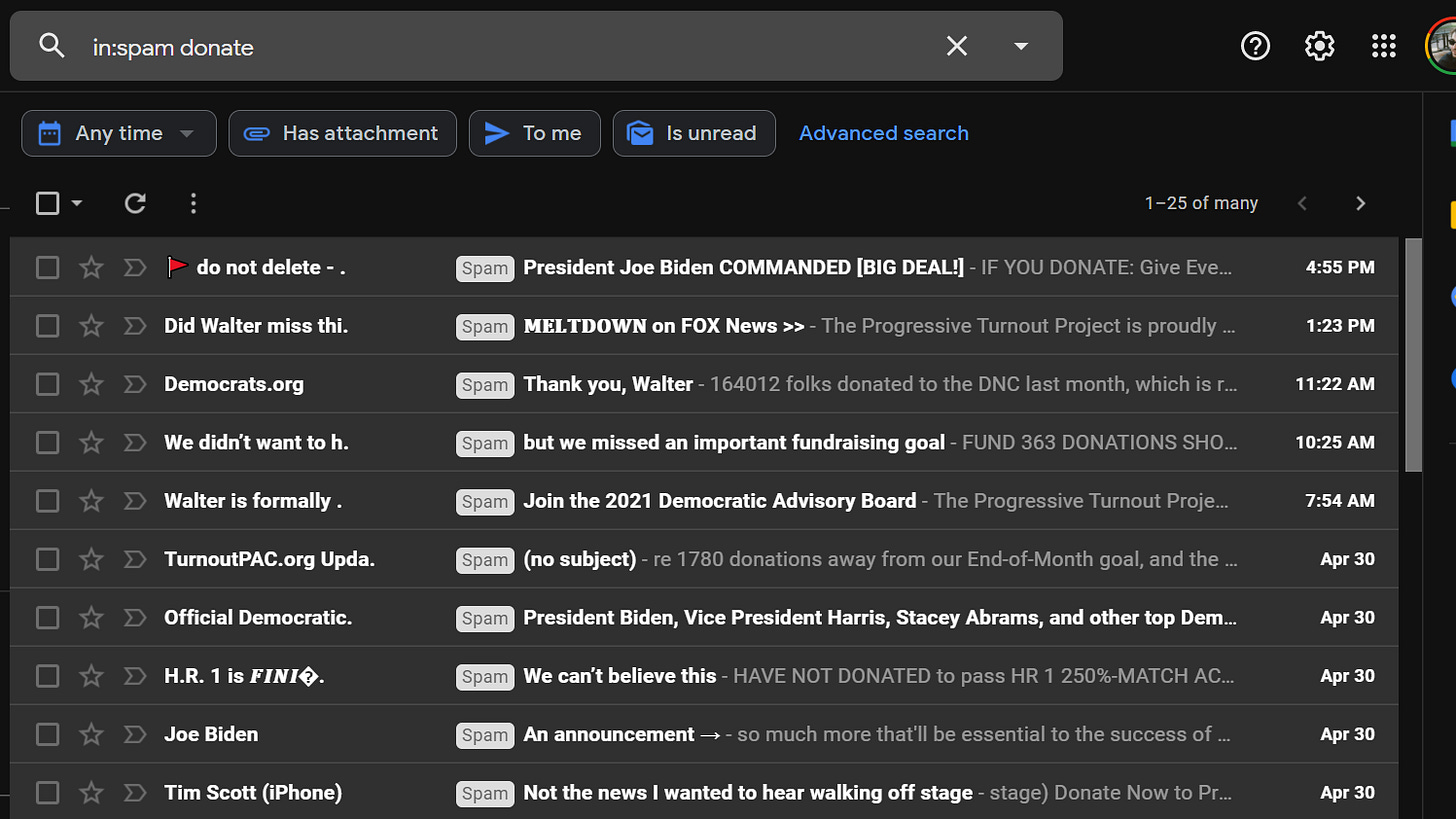Toggle the To me filter chip
Screen dimensions: 1456x819
click(534, 133)
